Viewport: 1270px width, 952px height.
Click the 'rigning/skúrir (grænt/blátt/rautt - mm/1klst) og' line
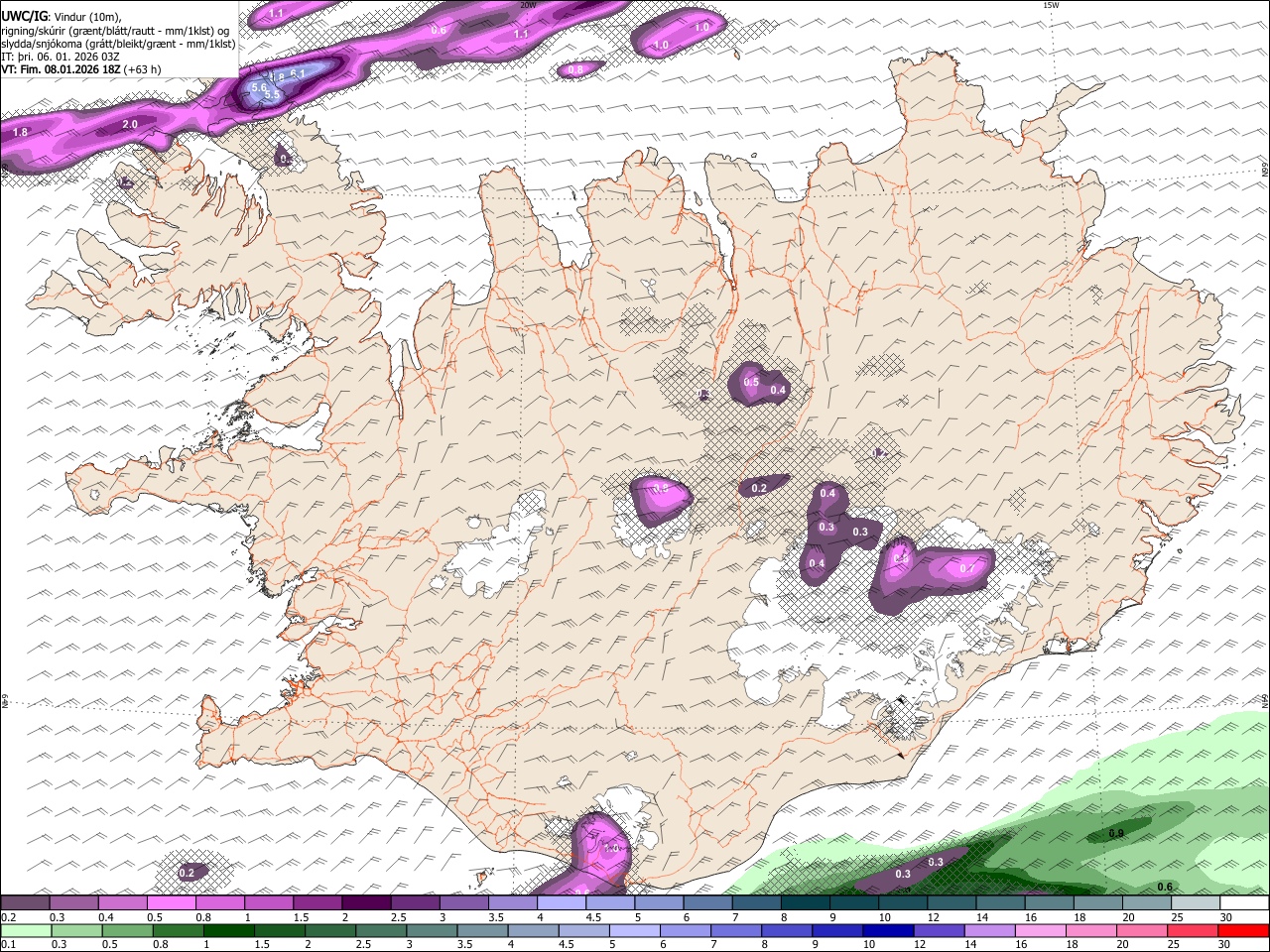click(x=116, y=31)
